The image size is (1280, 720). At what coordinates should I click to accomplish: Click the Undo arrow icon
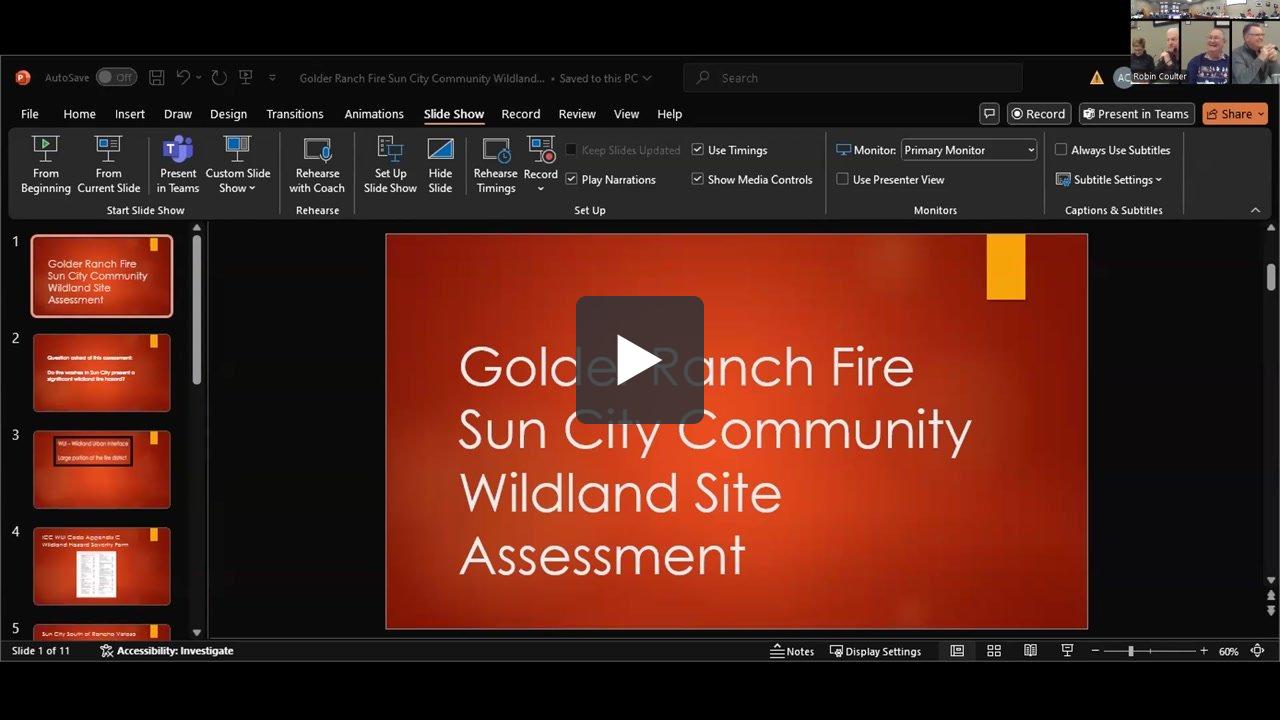point(183,78)
